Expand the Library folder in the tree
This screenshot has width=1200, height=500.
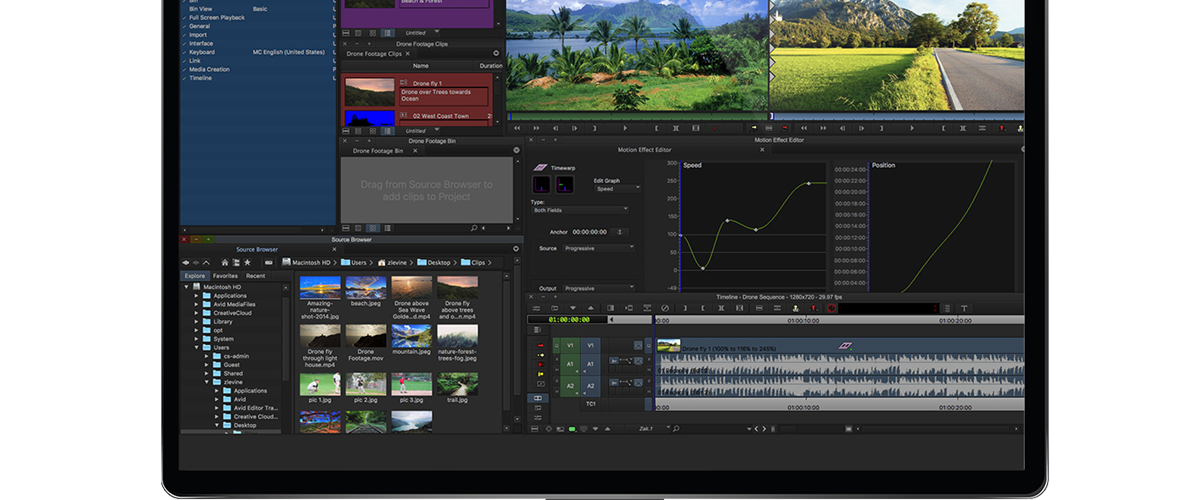[x=196, y=321]
